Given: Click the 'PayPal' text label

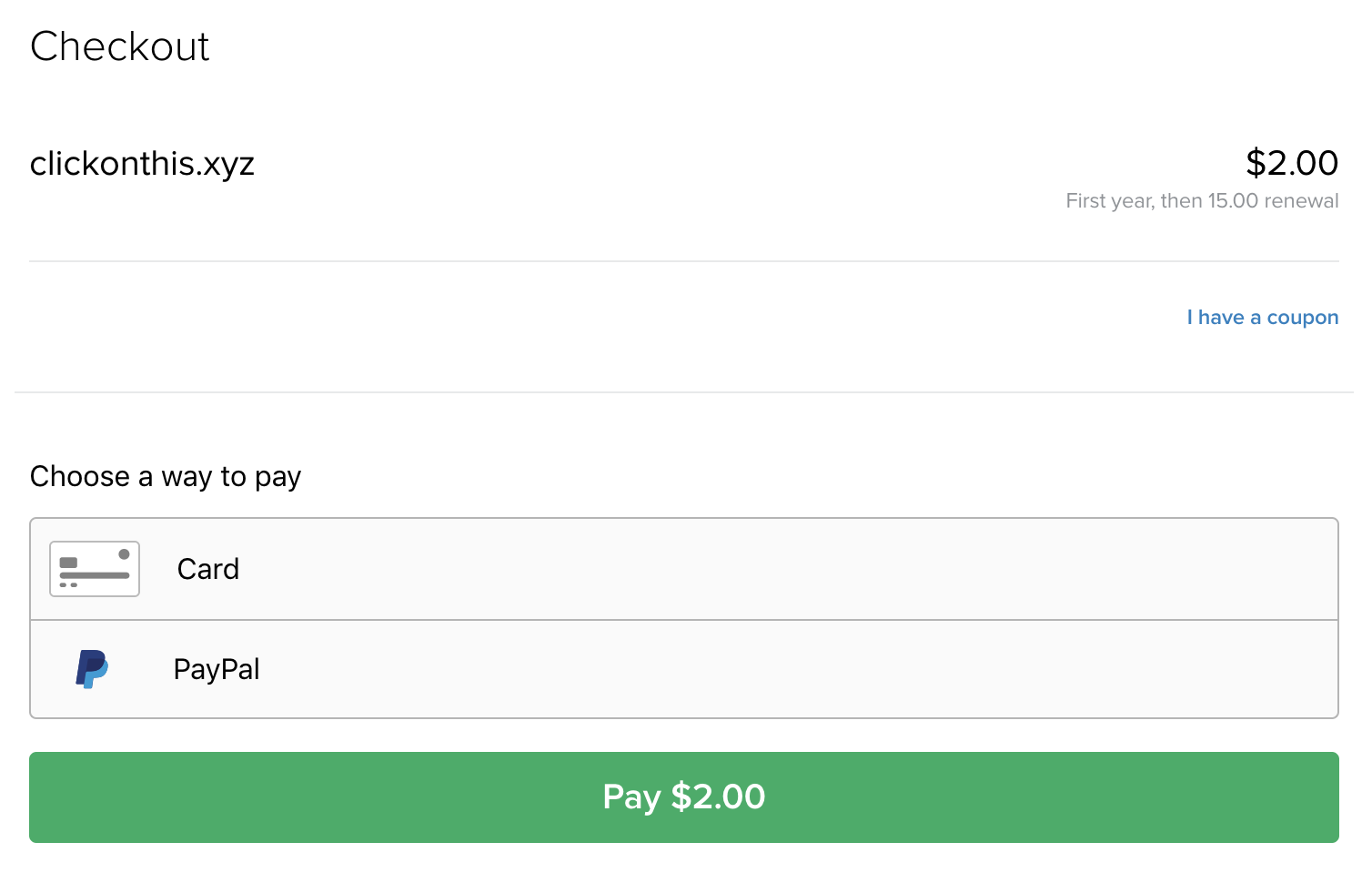Looking at the screenshot, I should pyautogui.click(x=217, y=669).
